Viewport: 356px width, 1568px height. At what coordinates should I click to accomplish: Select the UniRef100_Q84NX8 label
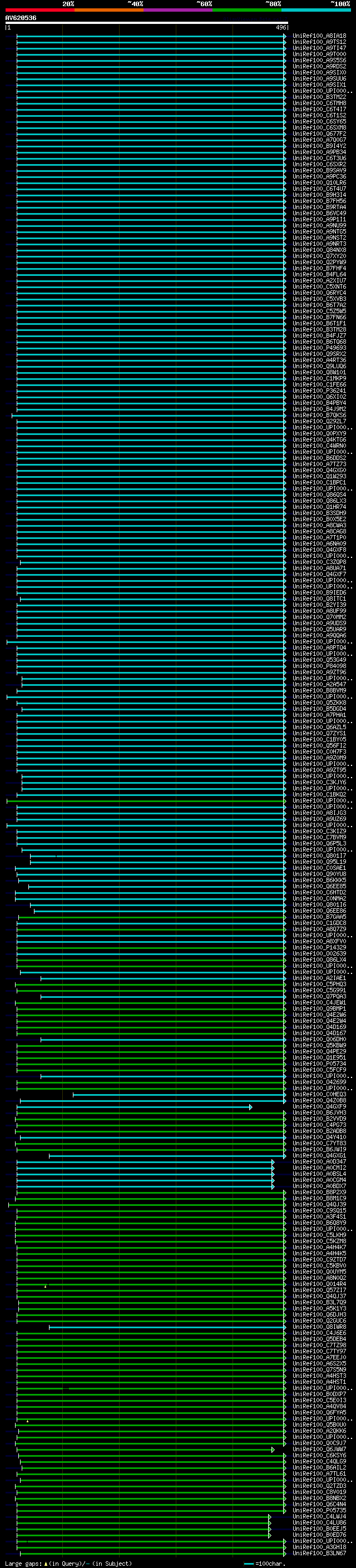(319, 250)
